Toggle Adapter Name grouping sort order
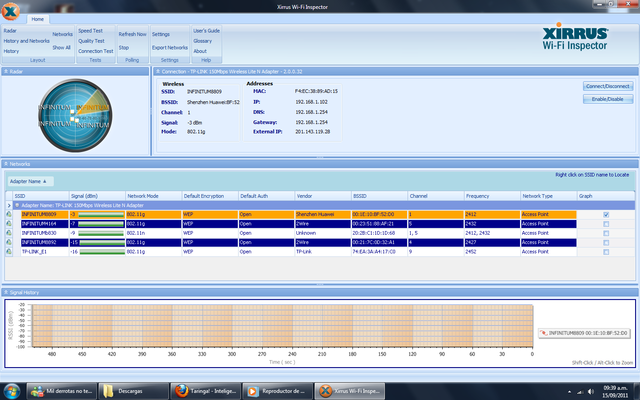640x400 pixels. [30, 181]
